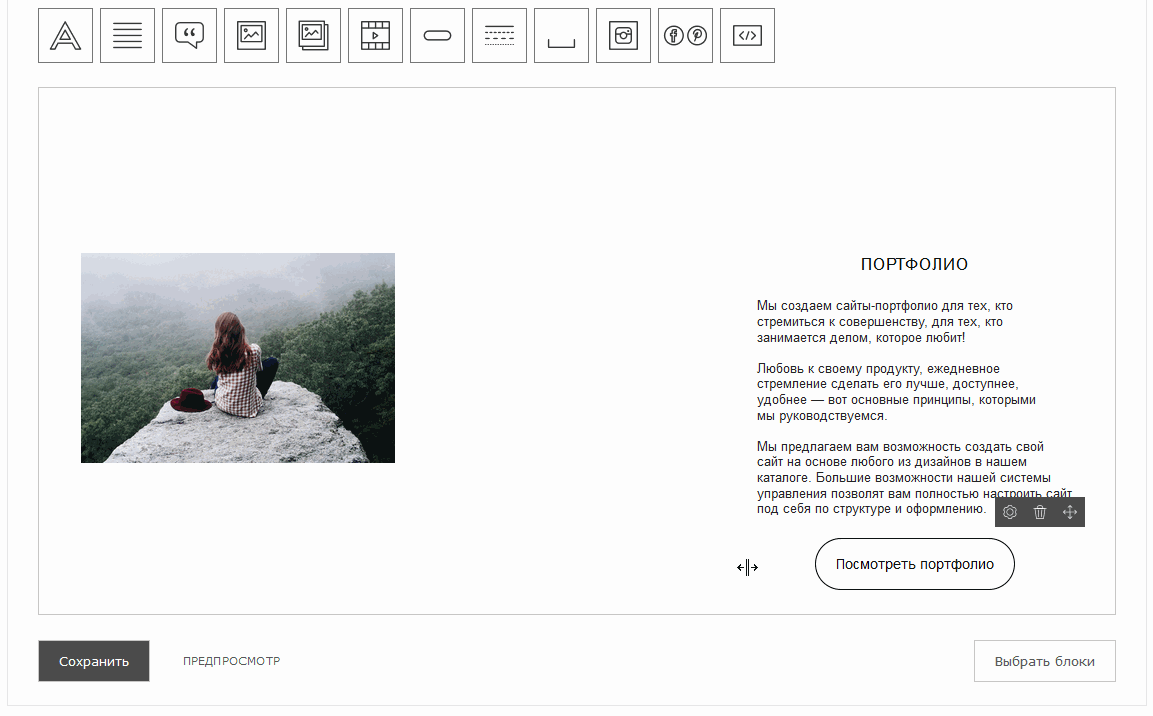Add social share buttons block
The width and height of the screenshot is (1153, 716).
(685, 36)
